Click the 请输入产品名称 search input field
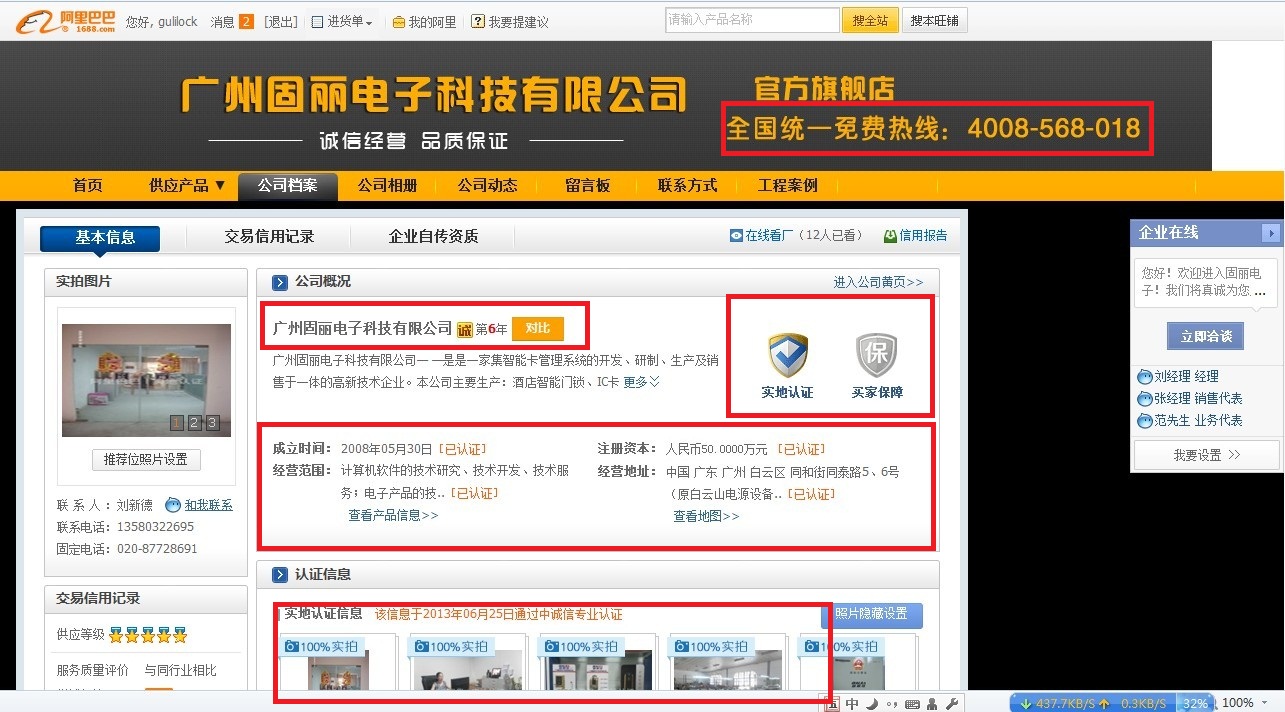This screenshot has height=712, width=1285. (x=752, y=19)
